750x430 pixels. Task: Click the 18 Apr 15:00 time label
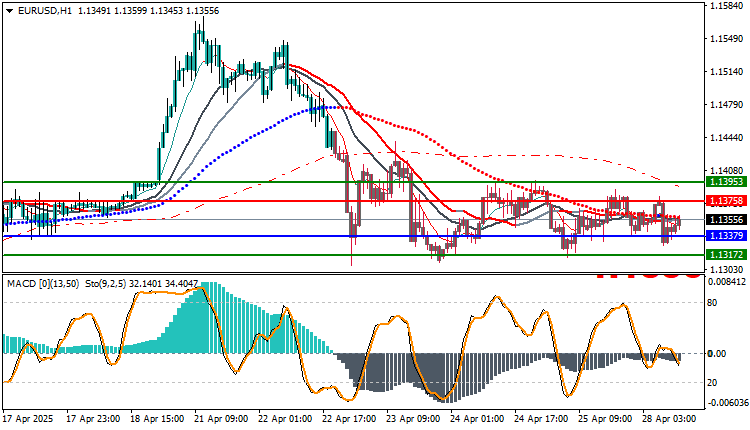pos(157,419)
